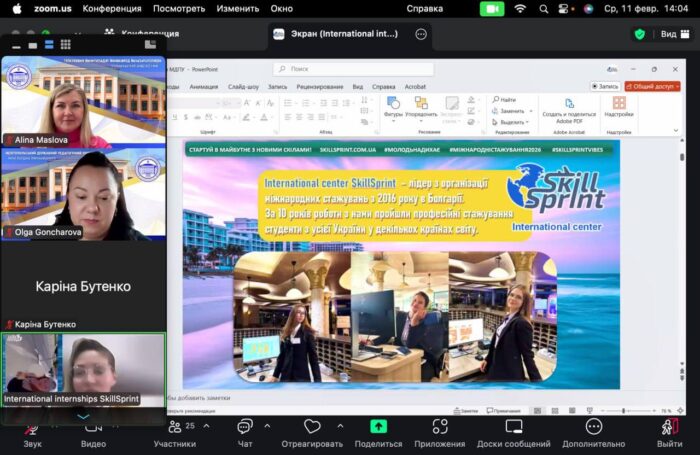Click the Выйти leave meeting button

670,427
